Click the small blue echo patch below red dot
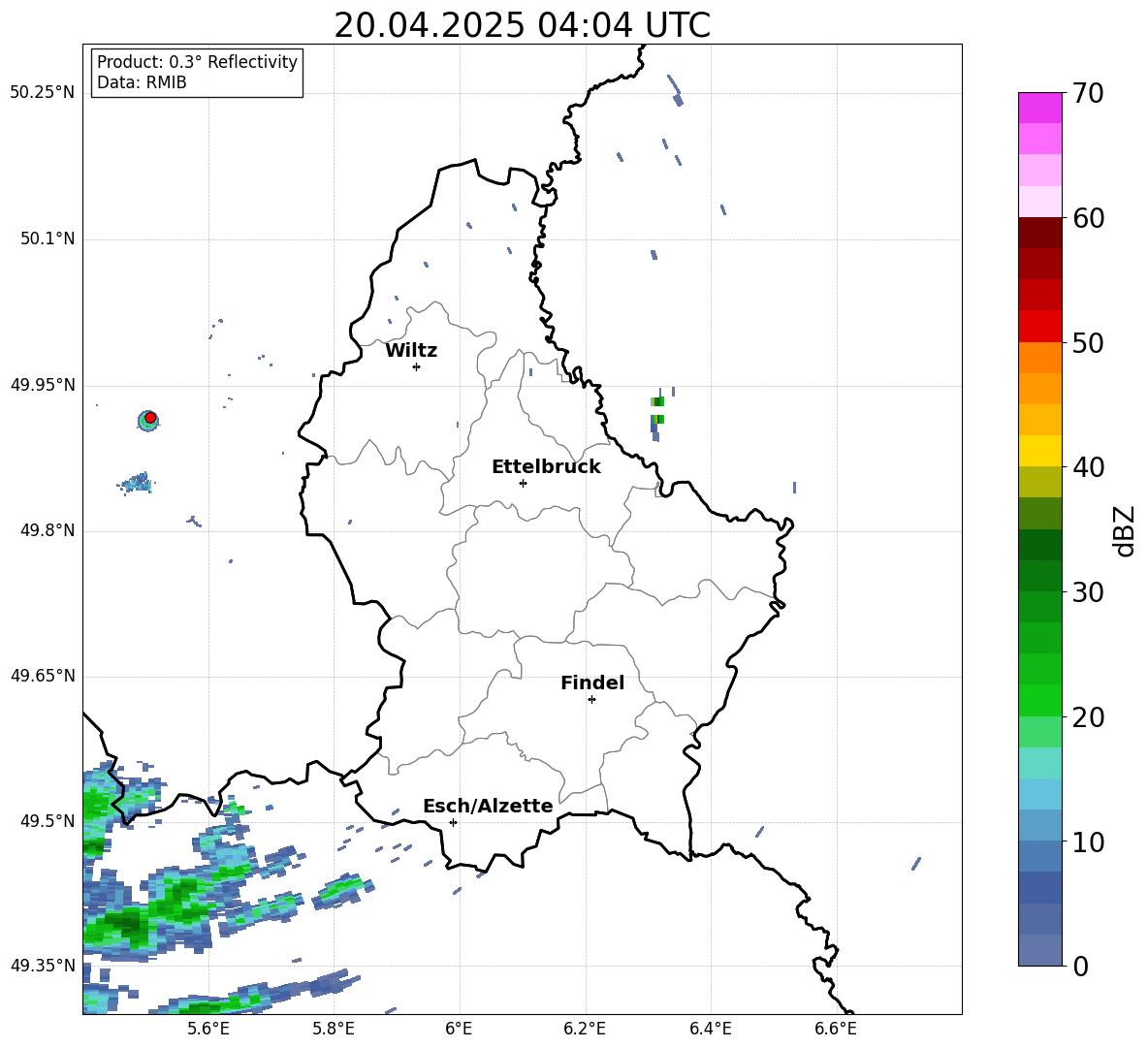Image resolution: width=1148 pixels, height=1048 pixels. click(136, 483)
